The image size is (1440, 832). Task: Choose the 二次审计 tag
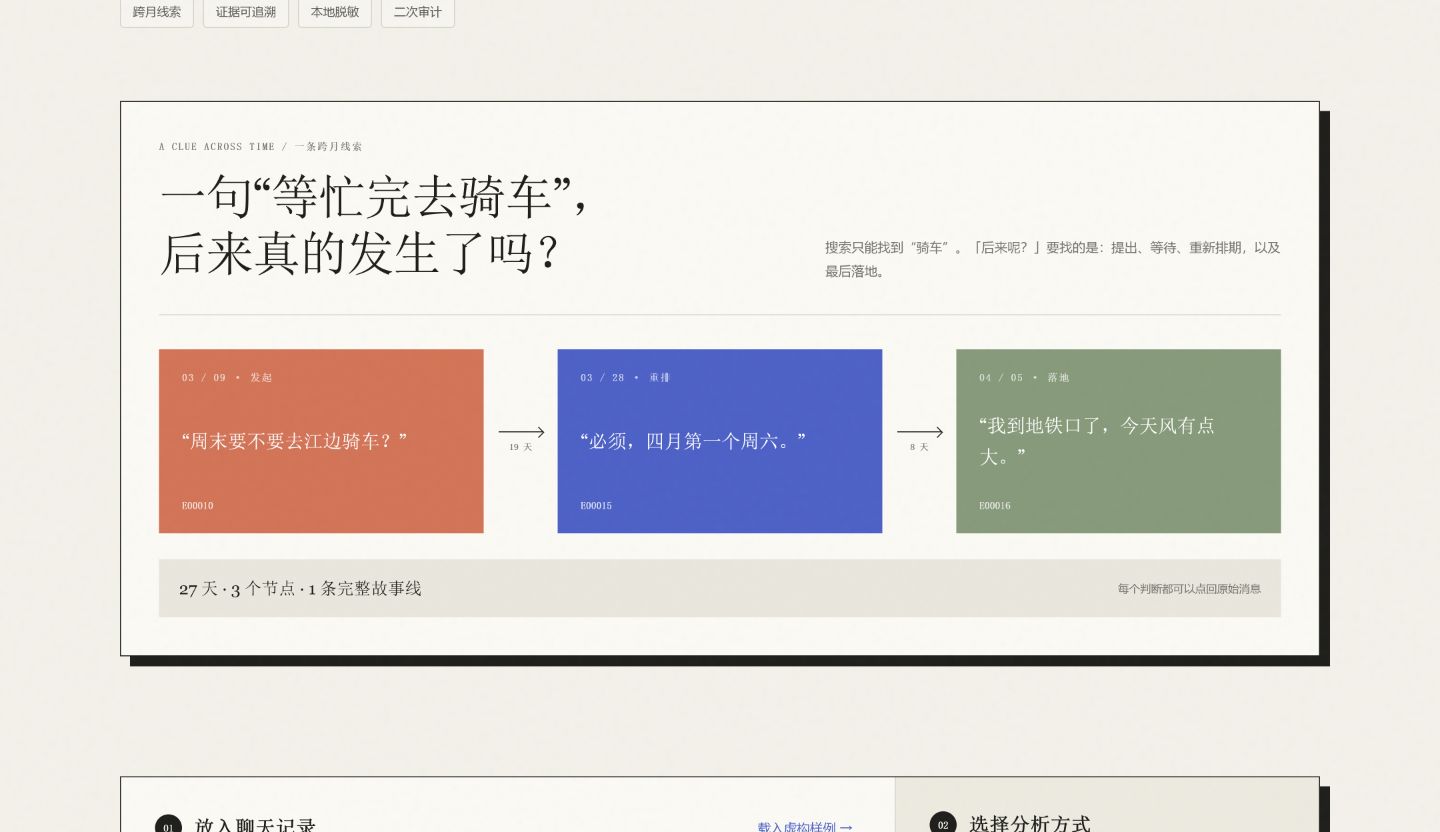(418, 12)
